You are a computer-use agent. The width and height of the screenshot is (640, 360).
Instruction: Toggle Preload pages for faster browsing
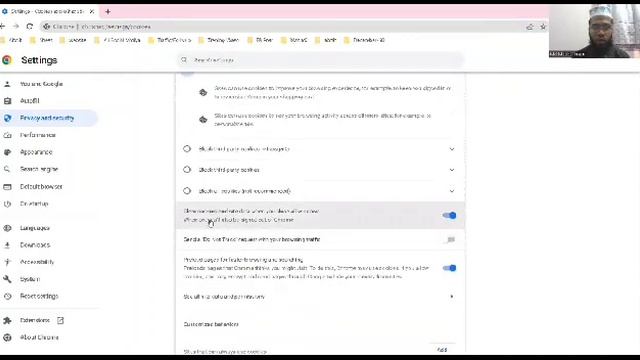[449, 268]
